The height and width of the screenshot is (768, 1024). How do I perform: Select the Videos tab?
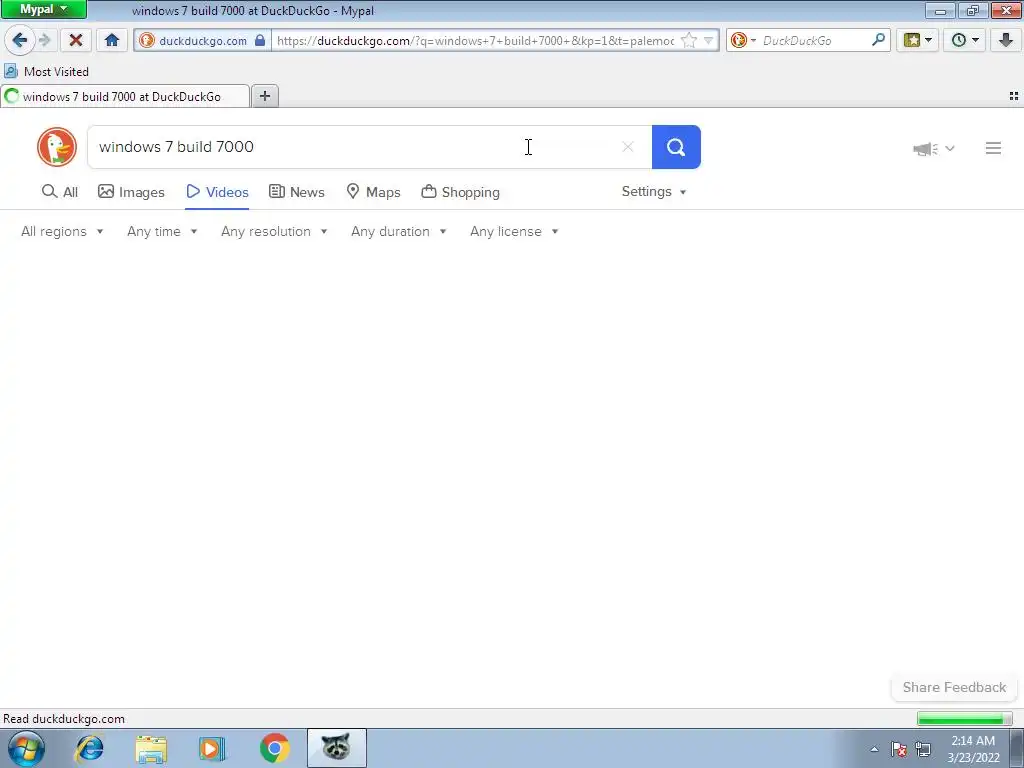pos(217,192)
